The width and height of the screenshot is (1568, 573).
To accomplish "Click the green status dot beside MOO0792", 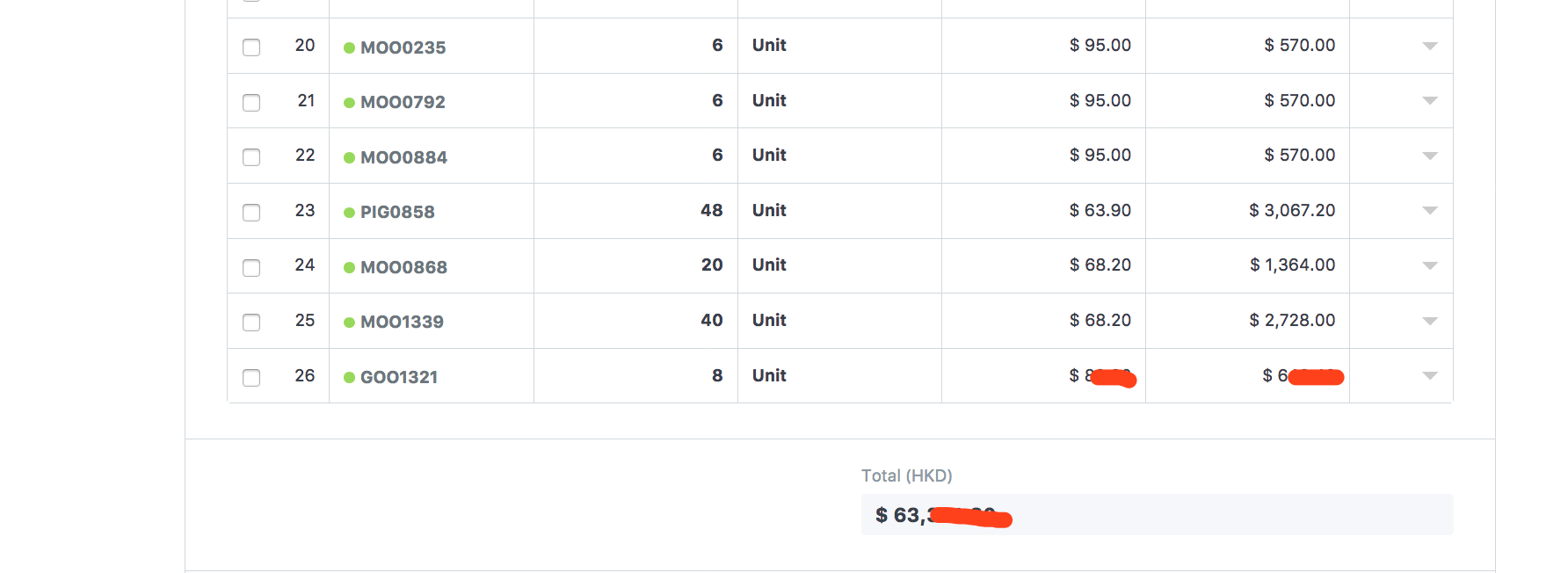I will pyautogui.click(x=349, y=104).
